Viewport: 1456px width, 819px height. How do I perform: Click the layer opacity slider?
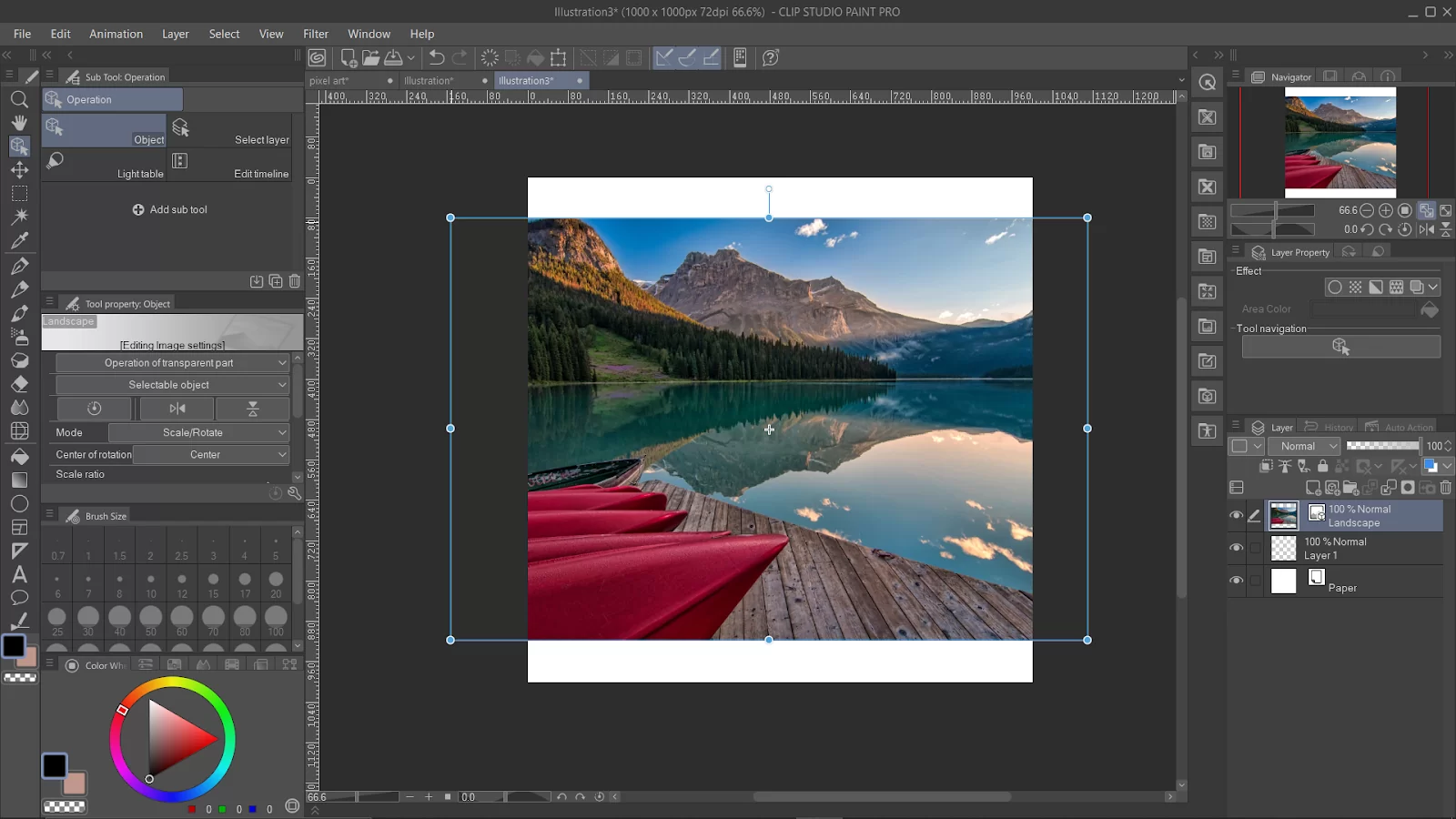(1382, 446)
